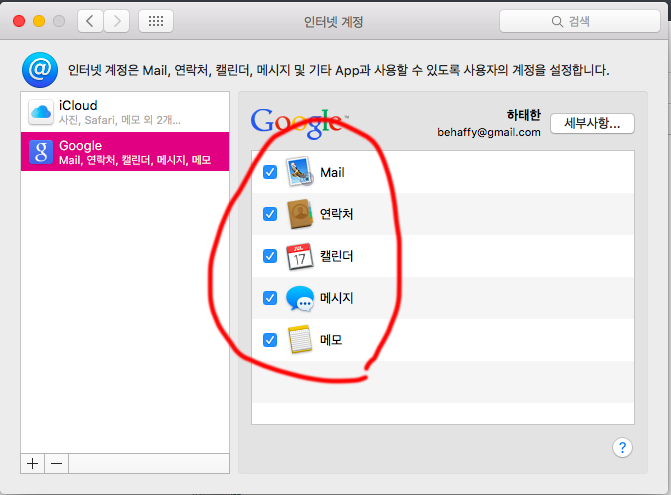The height and width of the screenshot is (495, 671).
Task: Click the Google account g icon
Action: point(41,152)
